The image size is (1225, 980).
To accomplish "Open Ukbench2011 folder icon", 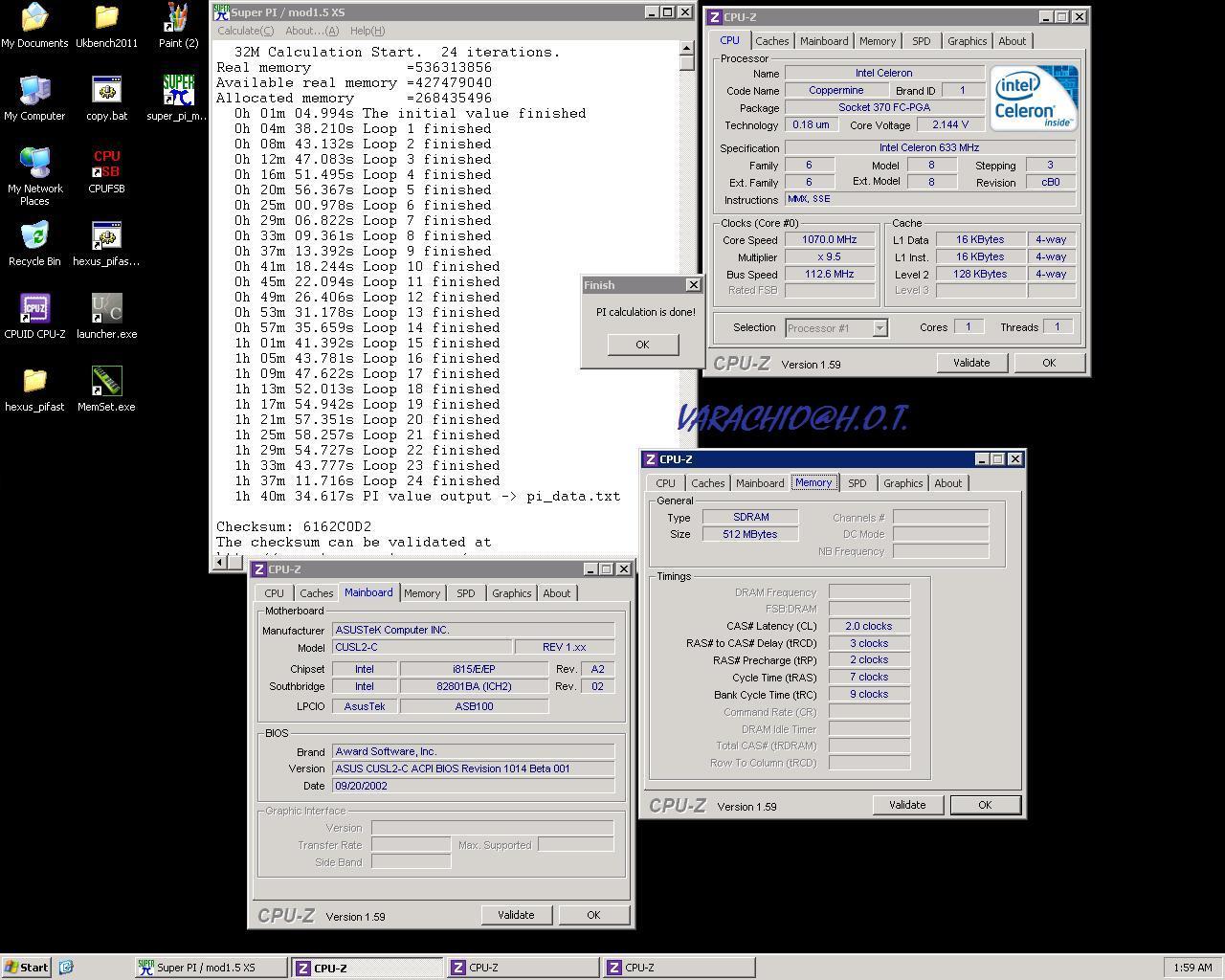I will click(106, 26).
